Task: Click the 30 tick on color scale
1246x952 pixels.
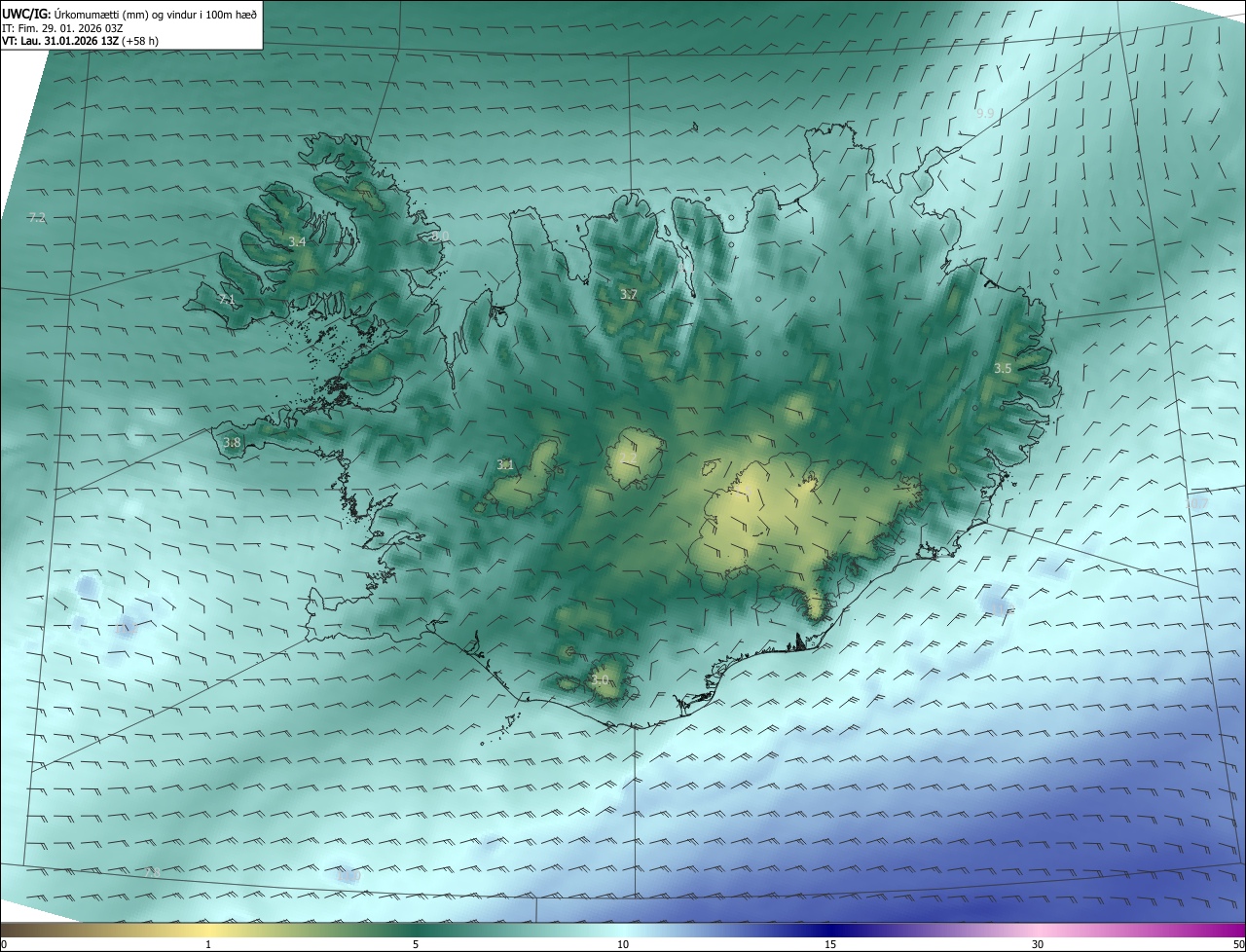Action: coord(1038,944)
